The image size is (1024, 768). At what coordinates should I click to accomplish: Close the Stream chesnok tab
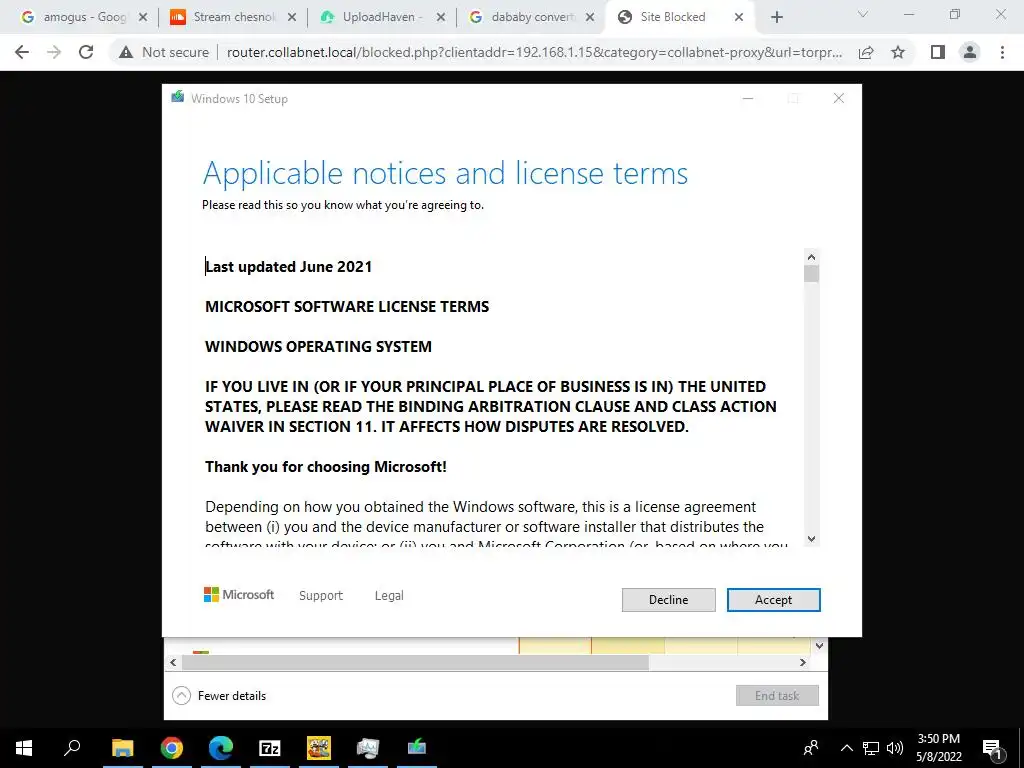click(x=292, y=18)
